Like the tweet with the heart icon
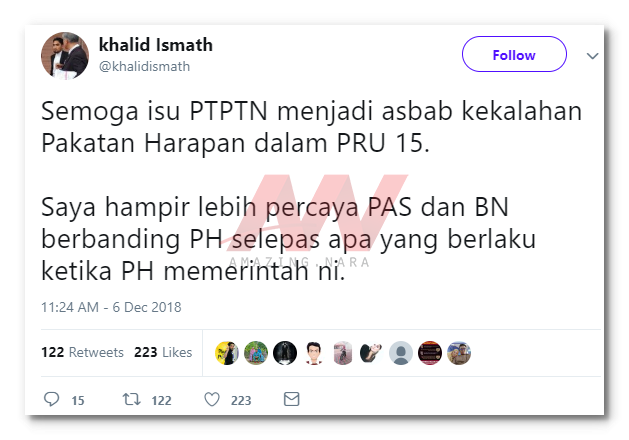Image resolution: width=629 pixels, height=440 pixels. pos(212,399)
